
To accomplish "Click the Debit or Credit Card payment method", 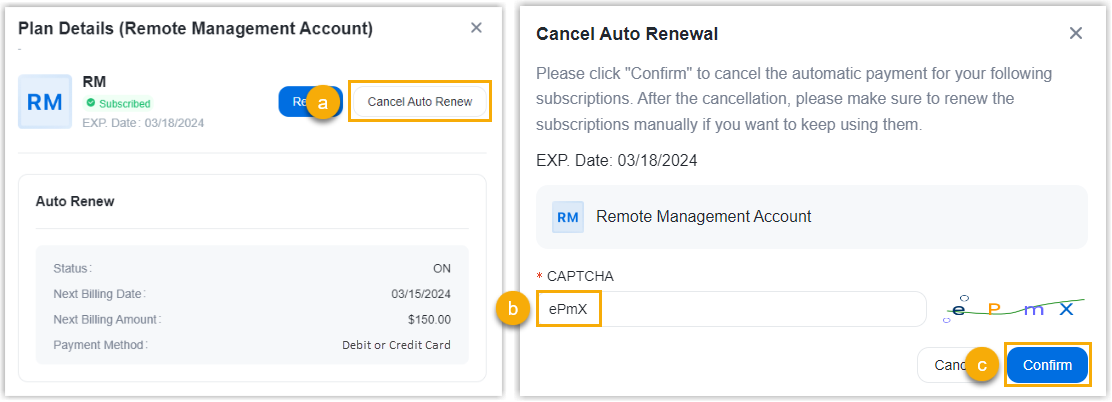I will tap(396, 345).
